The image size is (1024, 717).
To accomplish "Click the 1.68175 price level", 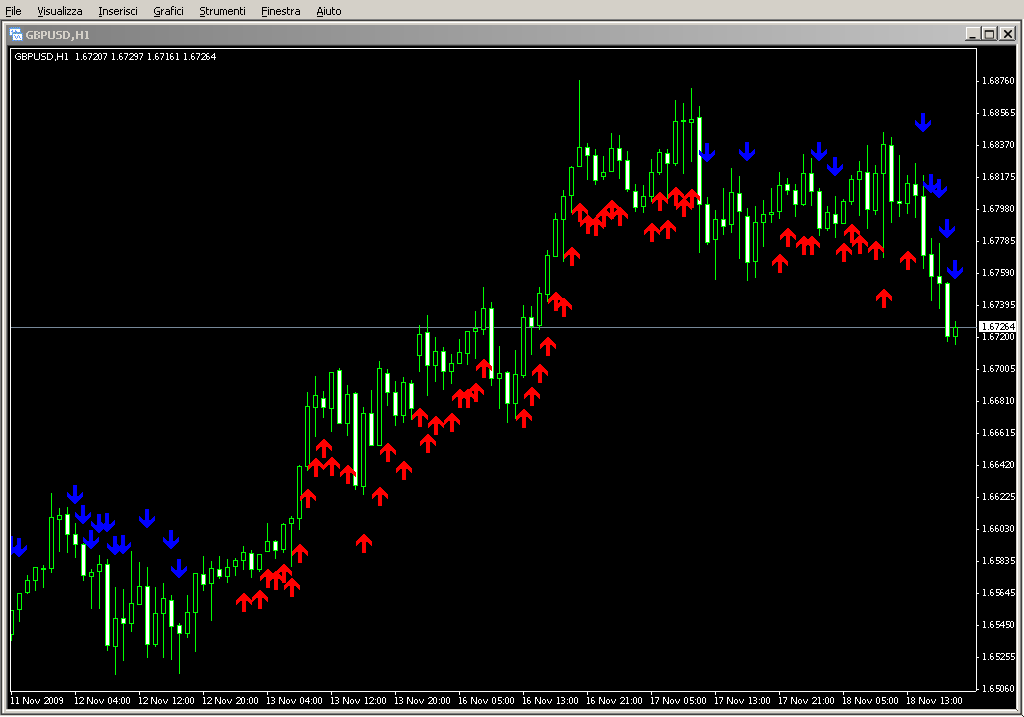I will click(999, 177).
